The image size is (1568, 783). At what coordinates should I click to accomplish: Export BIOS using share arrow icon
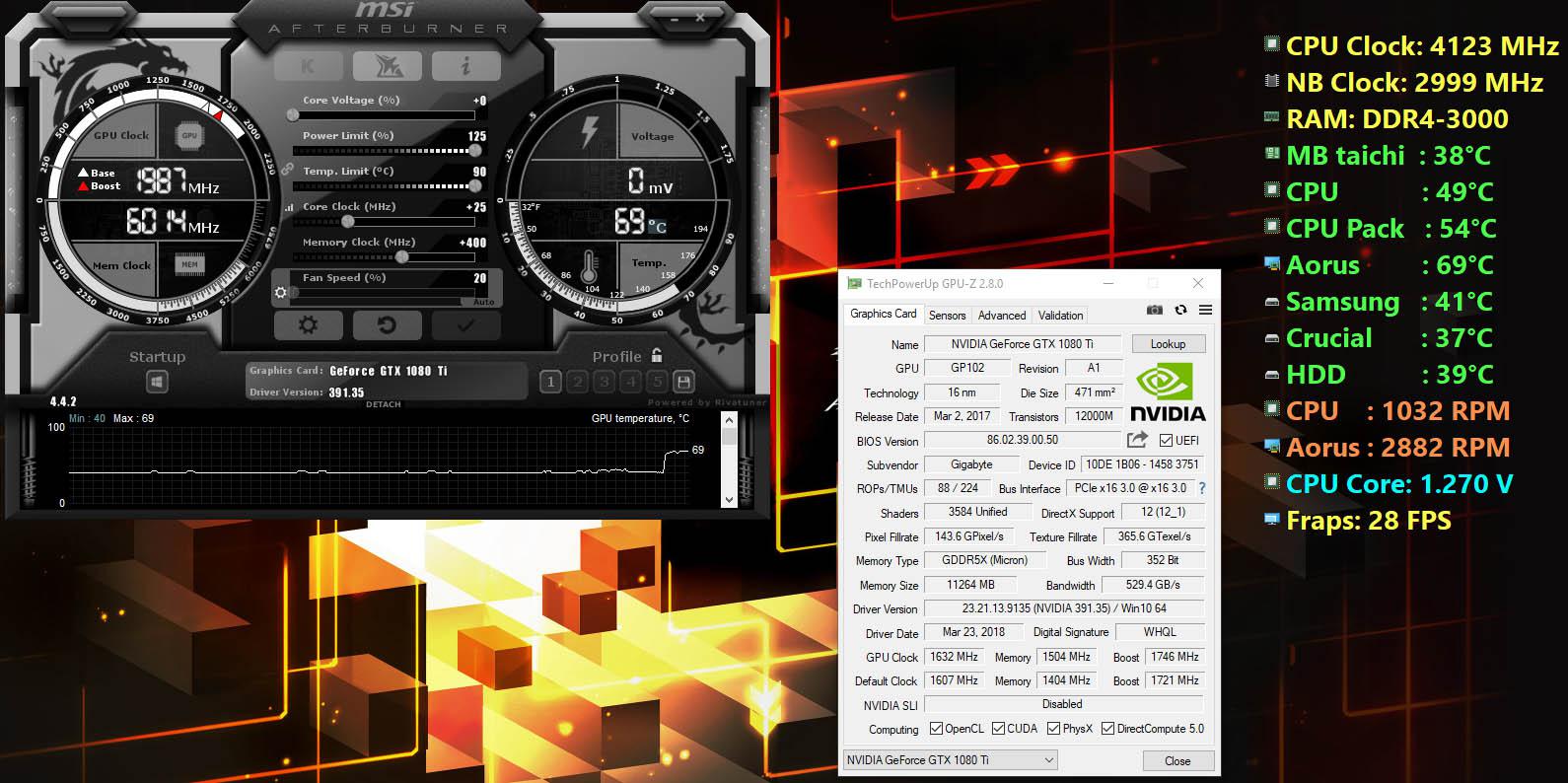point(1137,440)
